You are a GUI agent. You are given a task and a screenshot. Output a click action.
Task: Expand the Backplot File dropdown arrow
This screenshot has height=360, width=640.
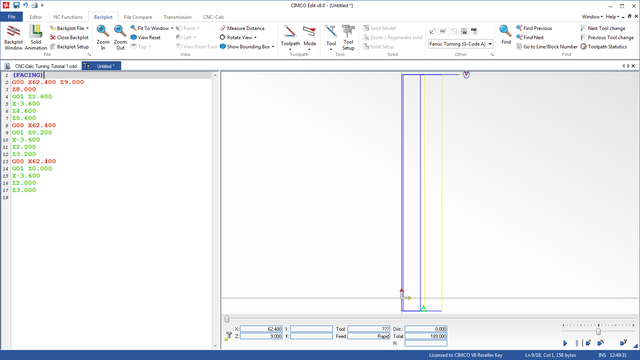87,28
